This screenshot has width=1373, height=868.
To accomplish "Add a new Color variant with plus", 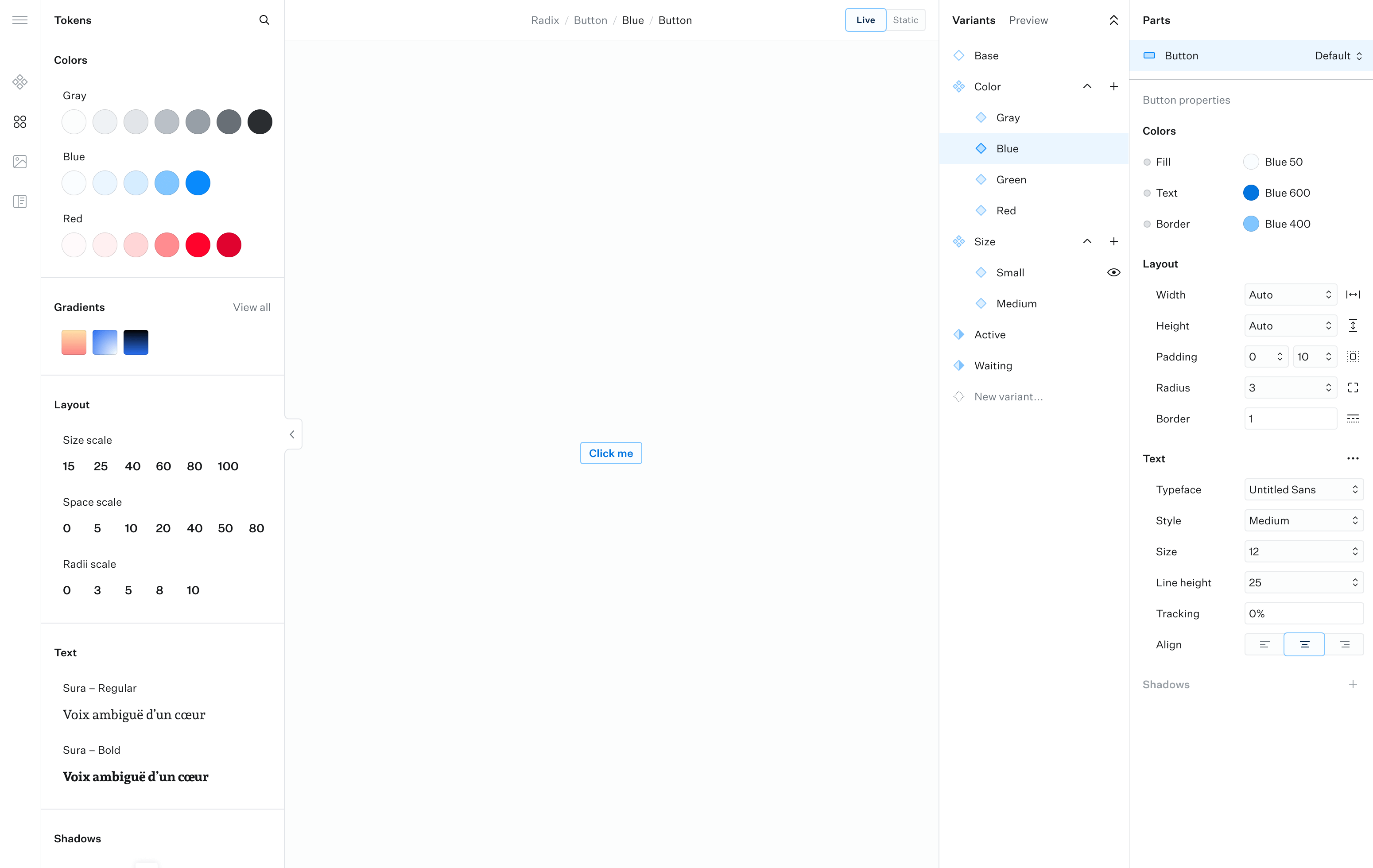I will pos(1113,87).
